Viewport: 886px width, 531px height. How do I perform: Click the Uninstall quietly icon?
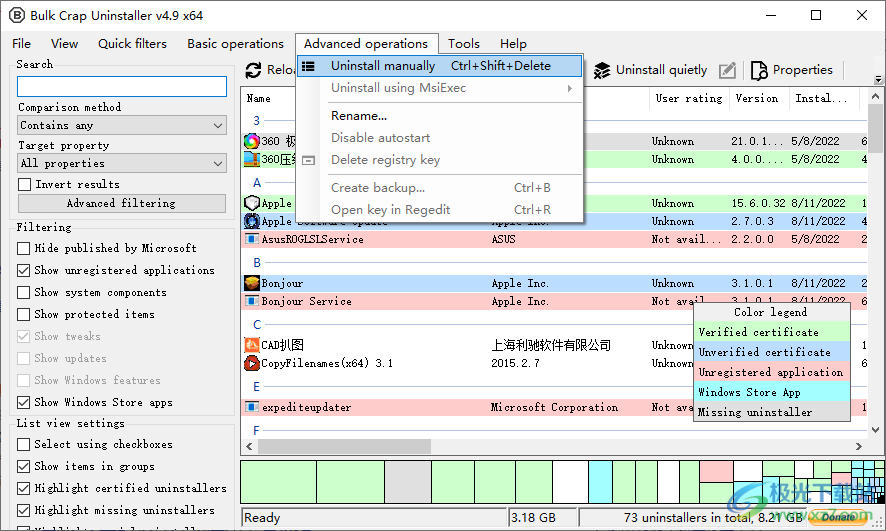click(602, 70)
